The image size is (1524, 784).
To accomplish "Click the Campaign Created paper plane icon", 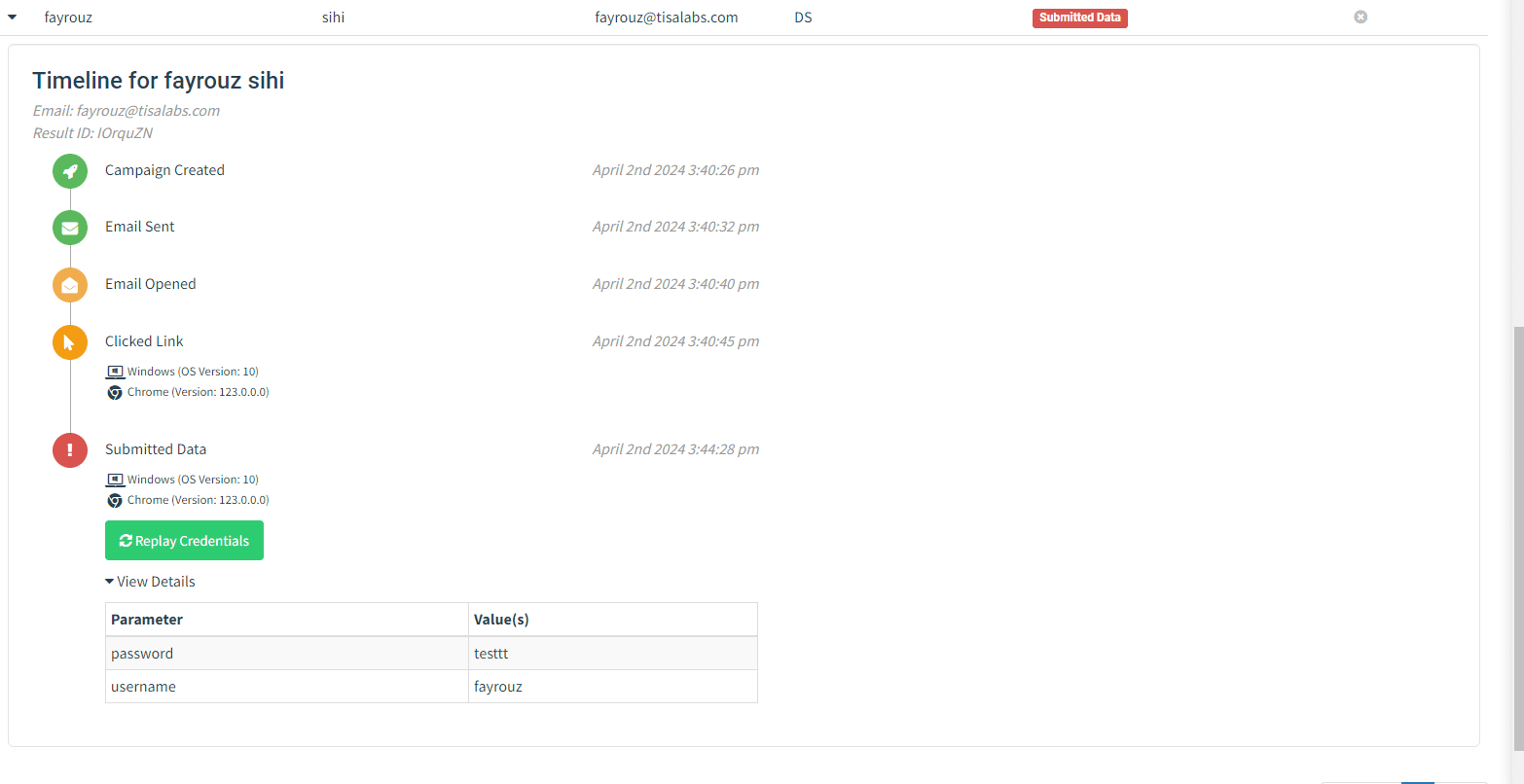I will pyautogui.click(x=69, y=170).
